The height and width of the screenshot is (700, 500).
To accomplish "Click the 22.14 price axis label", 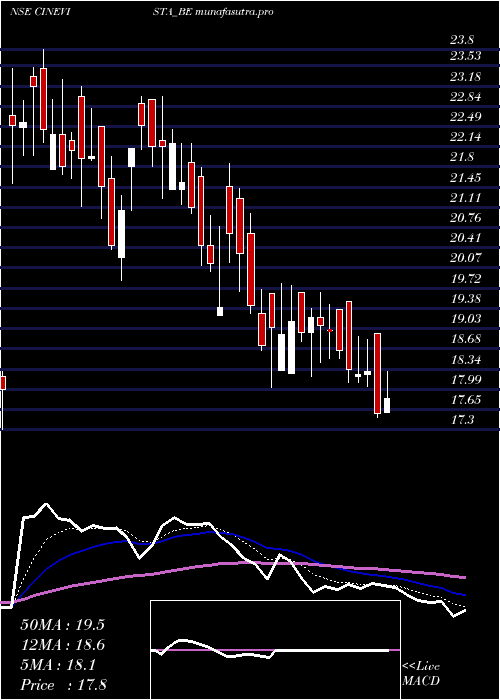I will pos(465,137).
